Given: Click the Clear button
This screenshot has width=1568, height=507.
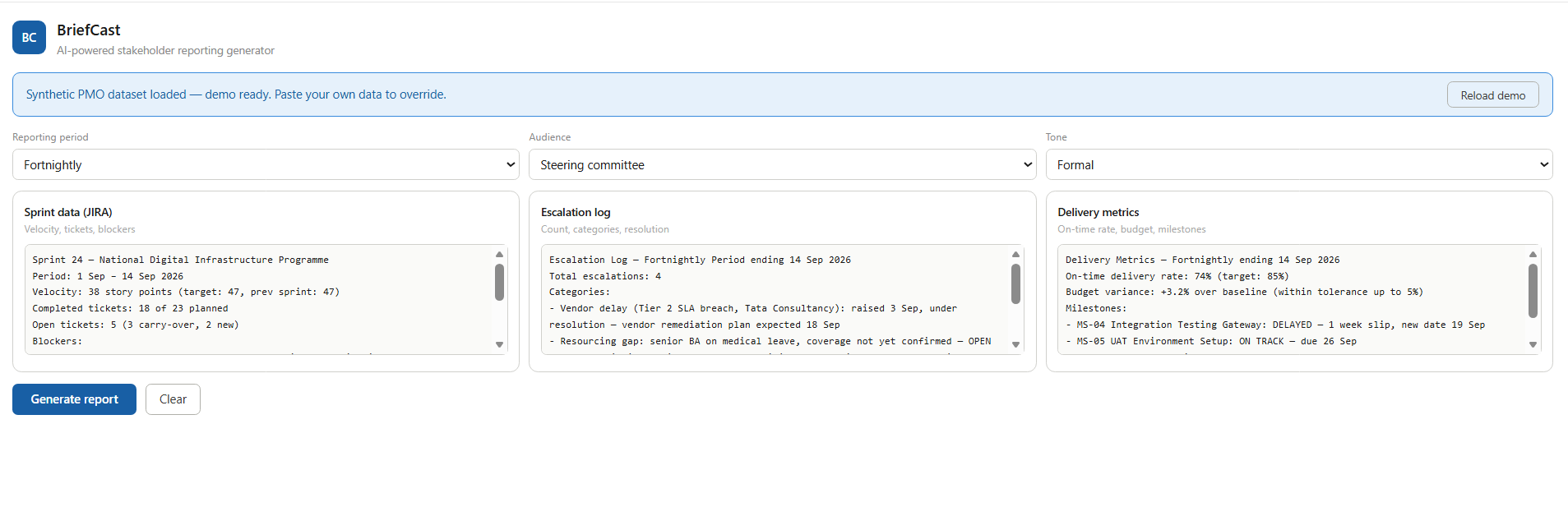Looking at the screenshot, I should [173, 399].
